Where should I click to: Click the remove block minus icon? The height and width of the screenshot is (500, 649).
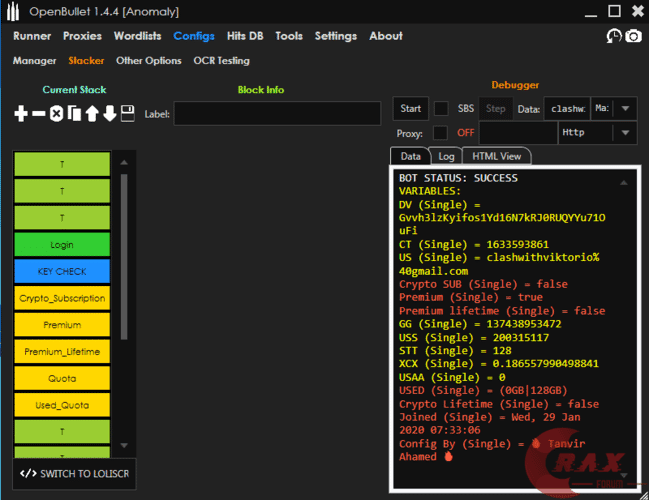click(39, 114)
